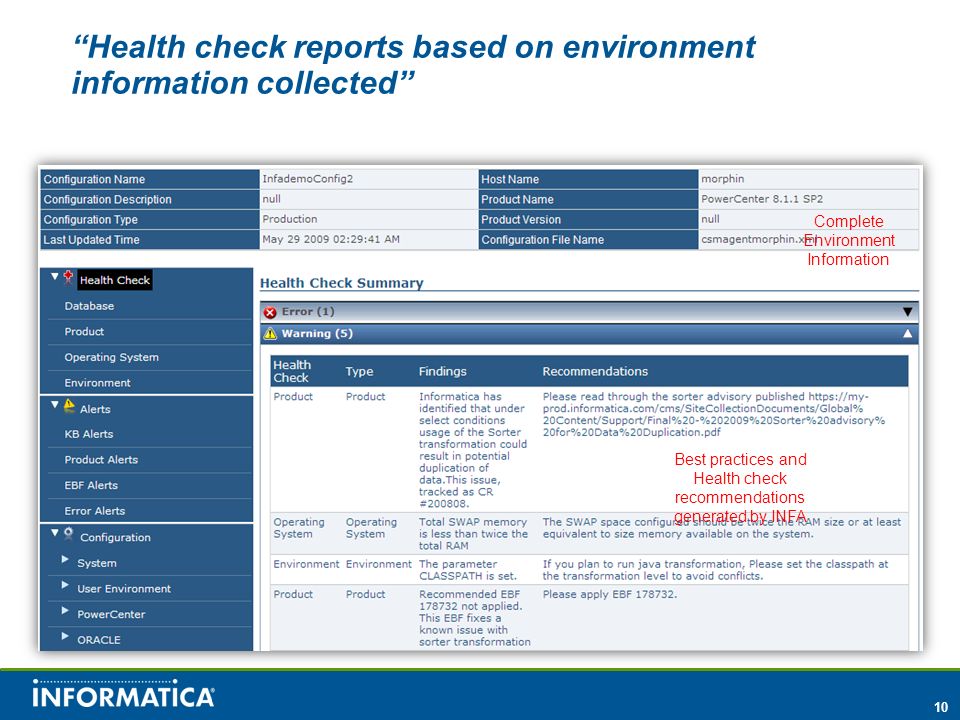Click the Health Check Summary heading
Image resolution: width=960 pixels, height=720 pixels.
click(342, 283)
